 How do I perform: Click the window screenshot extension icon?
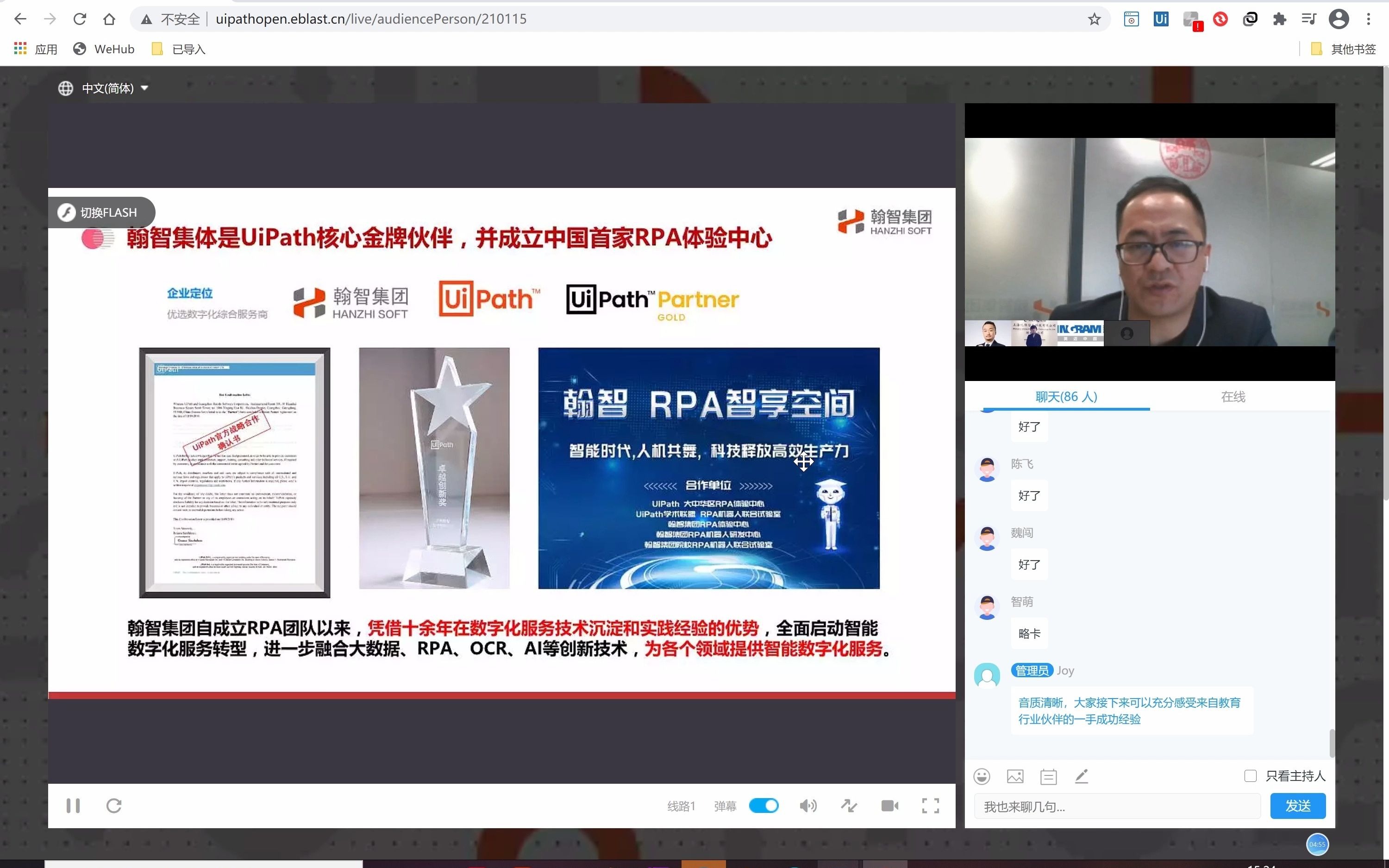pos(1131,19)
